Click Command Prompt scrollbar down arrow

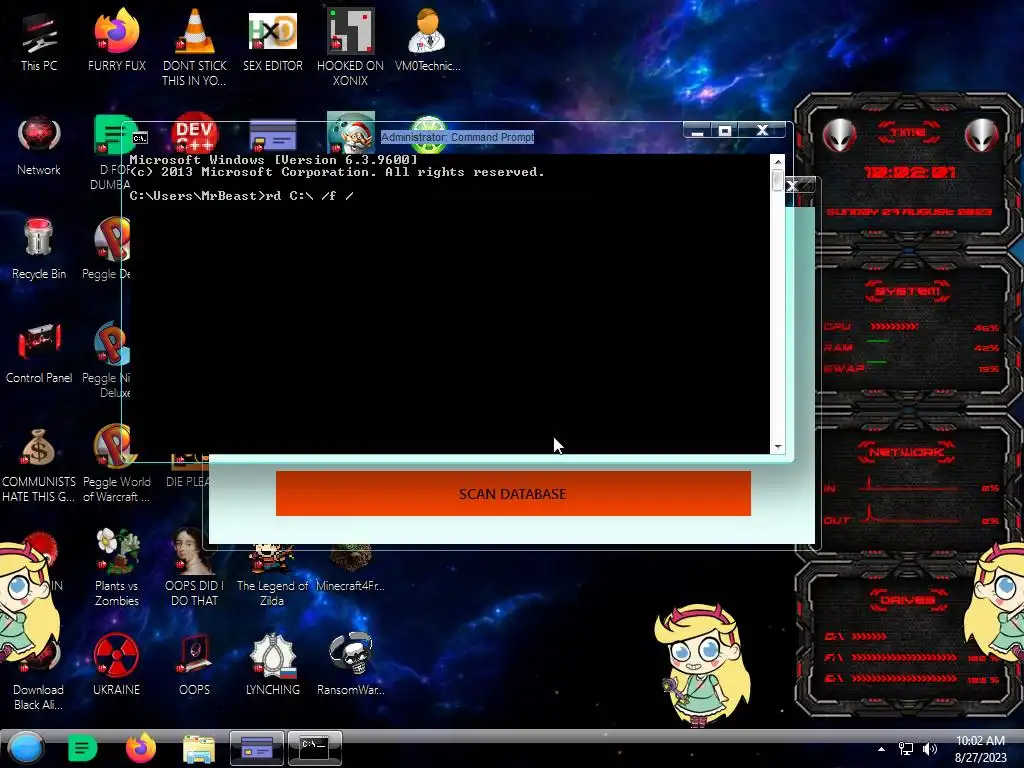[x=777, y=447]
